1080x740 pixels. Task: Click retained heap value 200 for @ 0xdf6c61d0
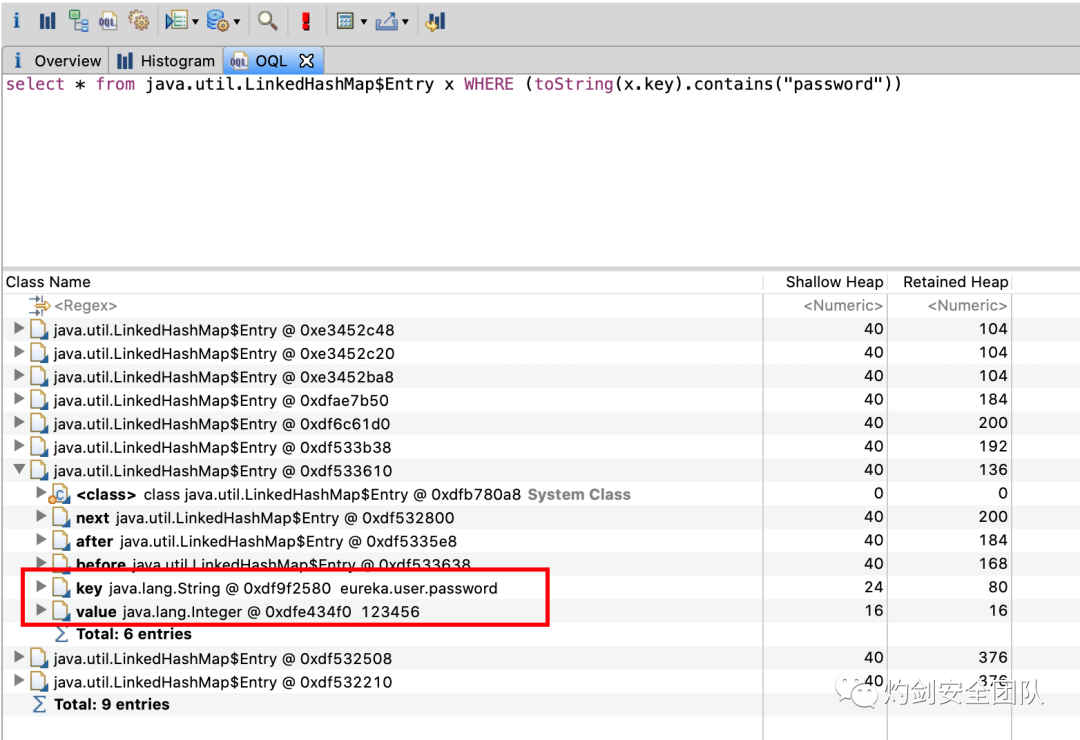pyautogui.click(x=993, y=423)
